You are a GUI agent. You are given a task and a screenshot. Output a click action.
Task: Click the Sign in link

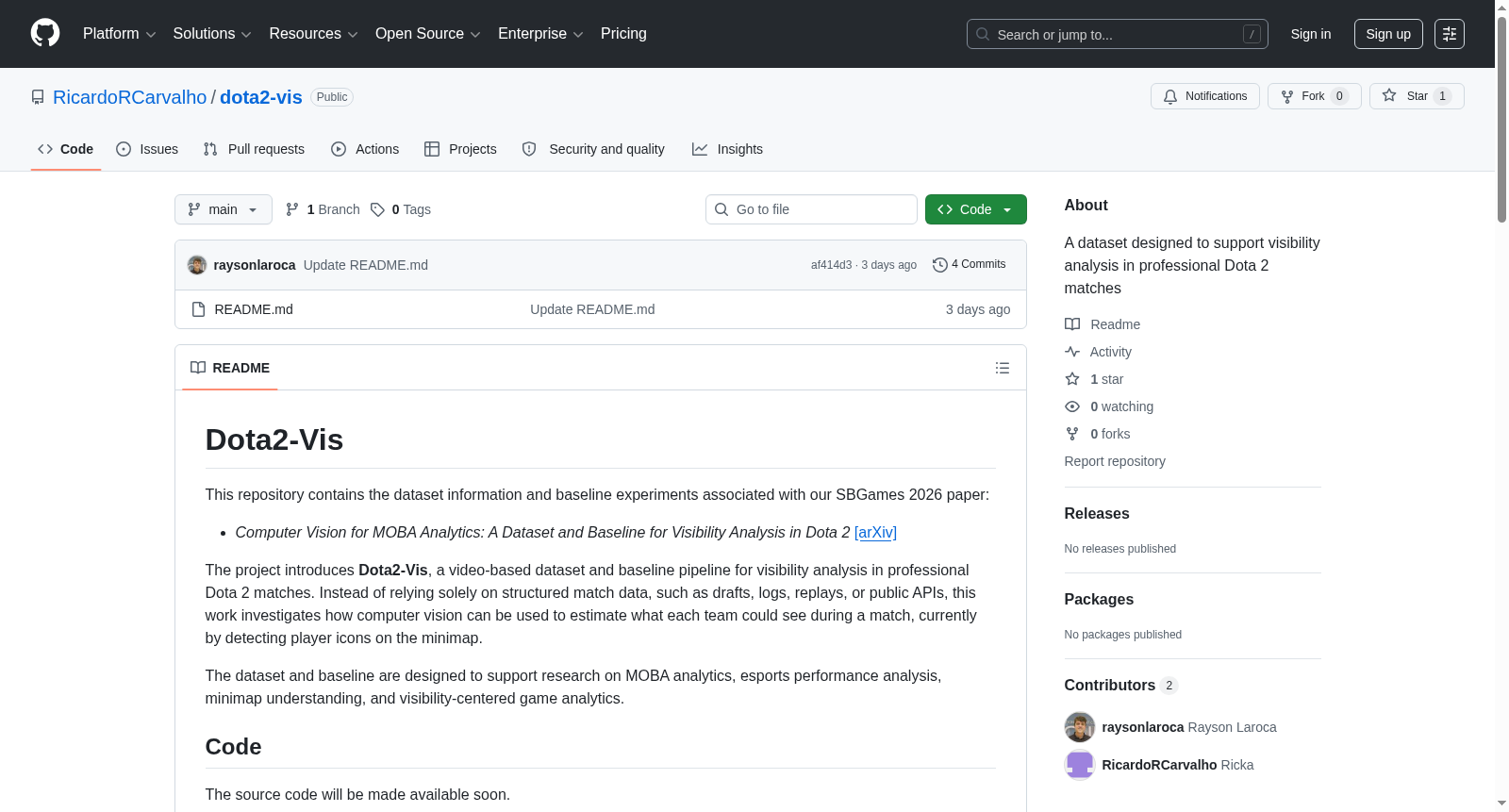point(1311,34)
